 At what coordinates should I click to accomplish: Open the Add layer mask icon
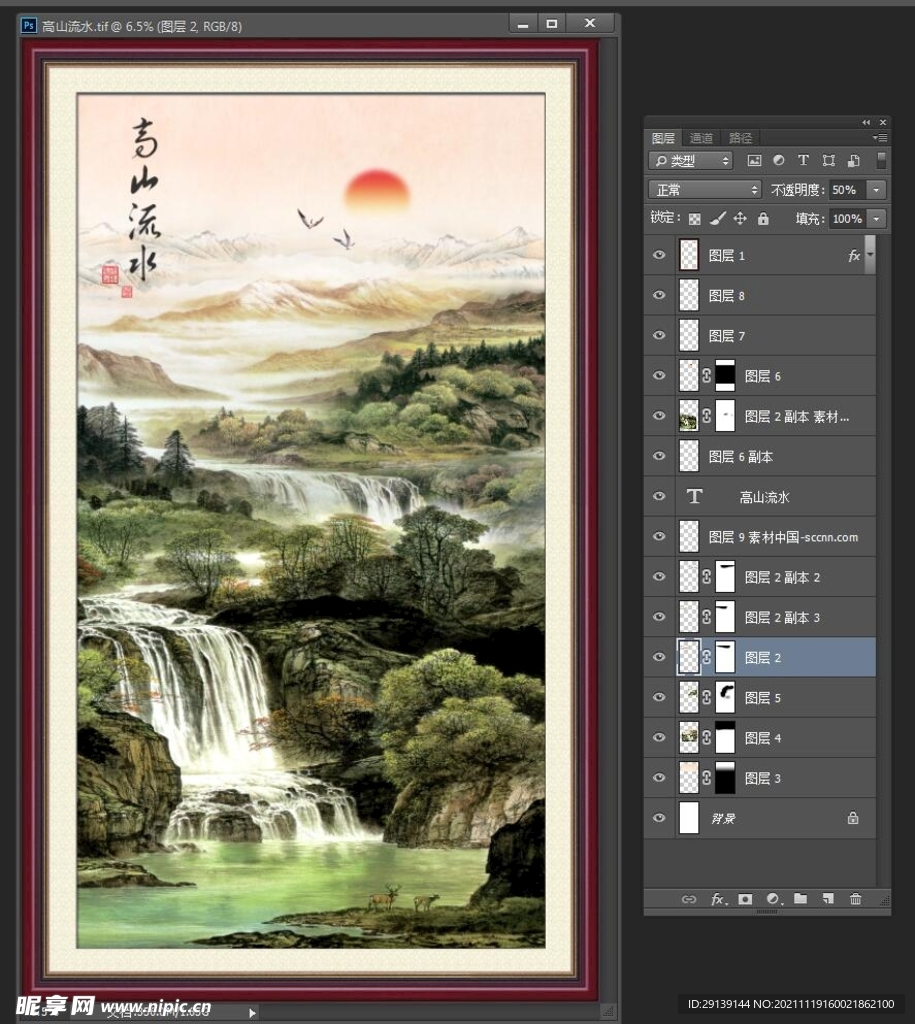(x=745, y=899)
